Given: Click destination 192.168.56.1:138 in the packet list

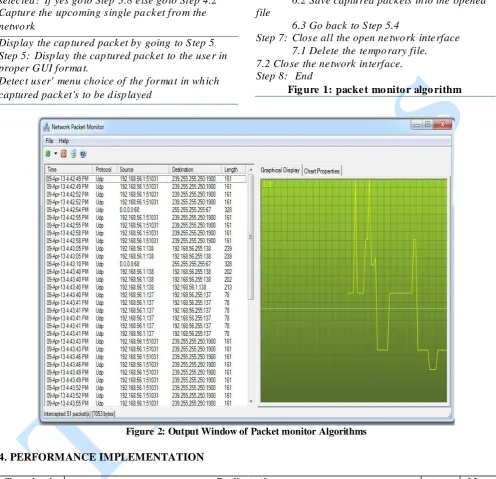Looking at the screenshot, I should 189,287.
